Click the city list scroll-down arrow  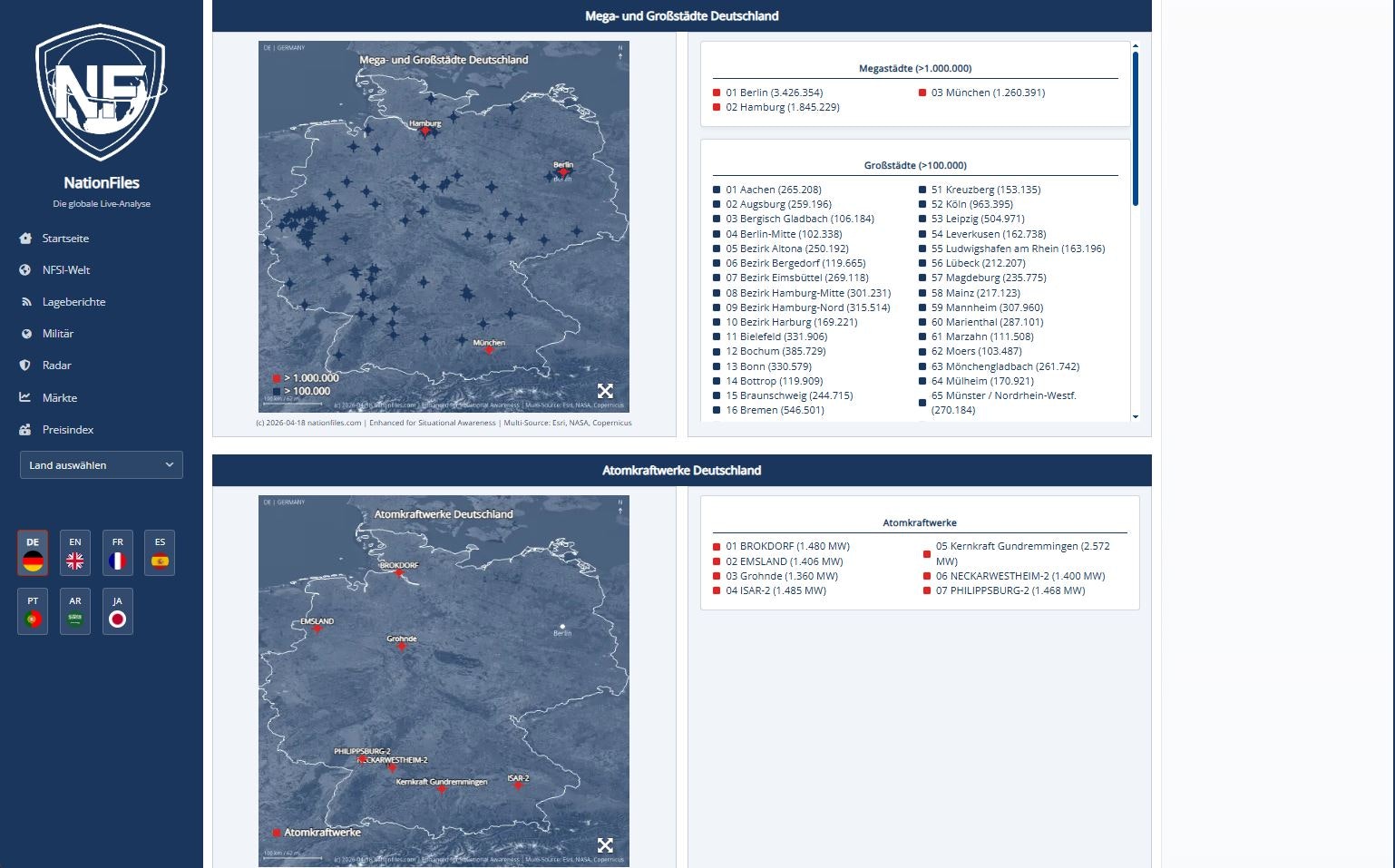[x=1135, y=417]
